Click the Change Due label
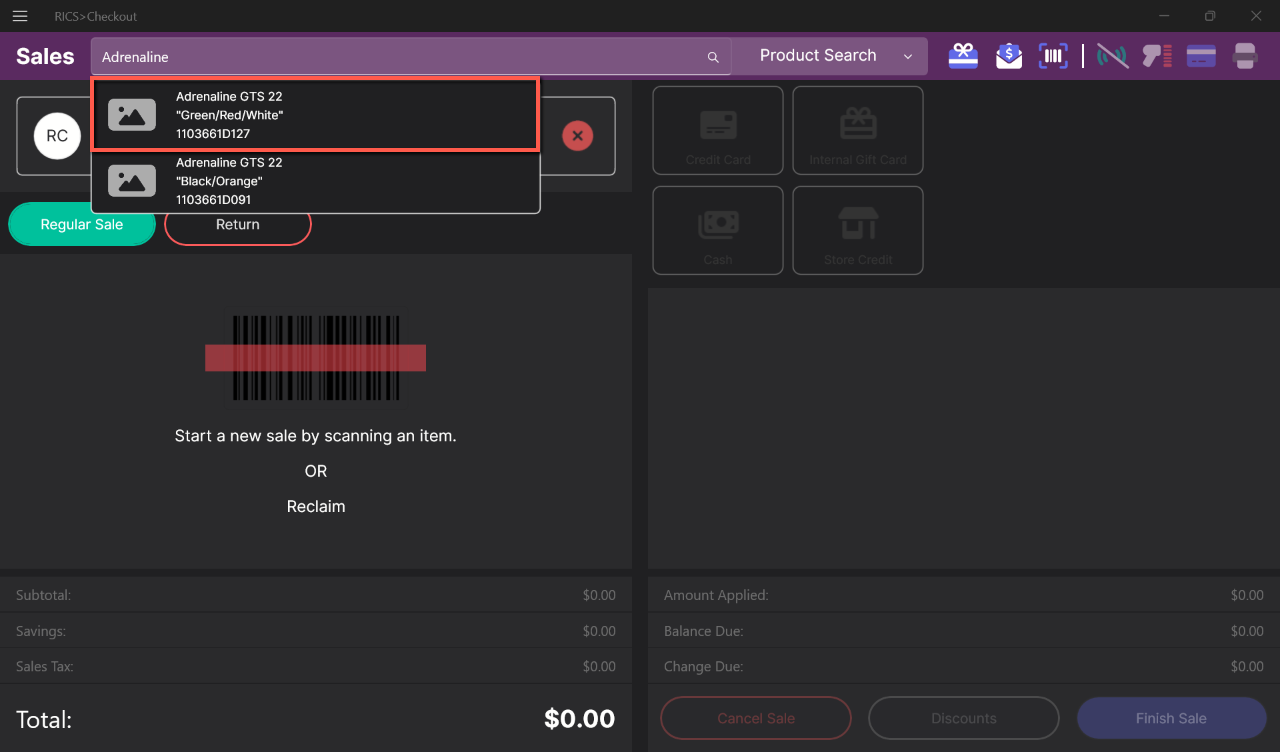Image resolution: width=1280 pixels, height=752 pixels. click(703, 667)
